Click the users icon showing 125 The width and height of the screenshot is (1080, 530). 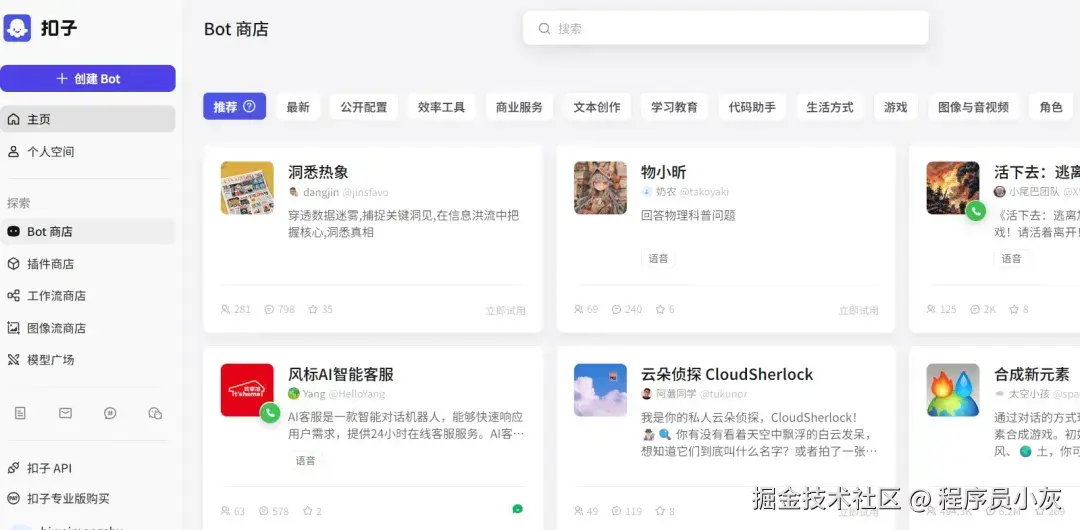(931, 309)
